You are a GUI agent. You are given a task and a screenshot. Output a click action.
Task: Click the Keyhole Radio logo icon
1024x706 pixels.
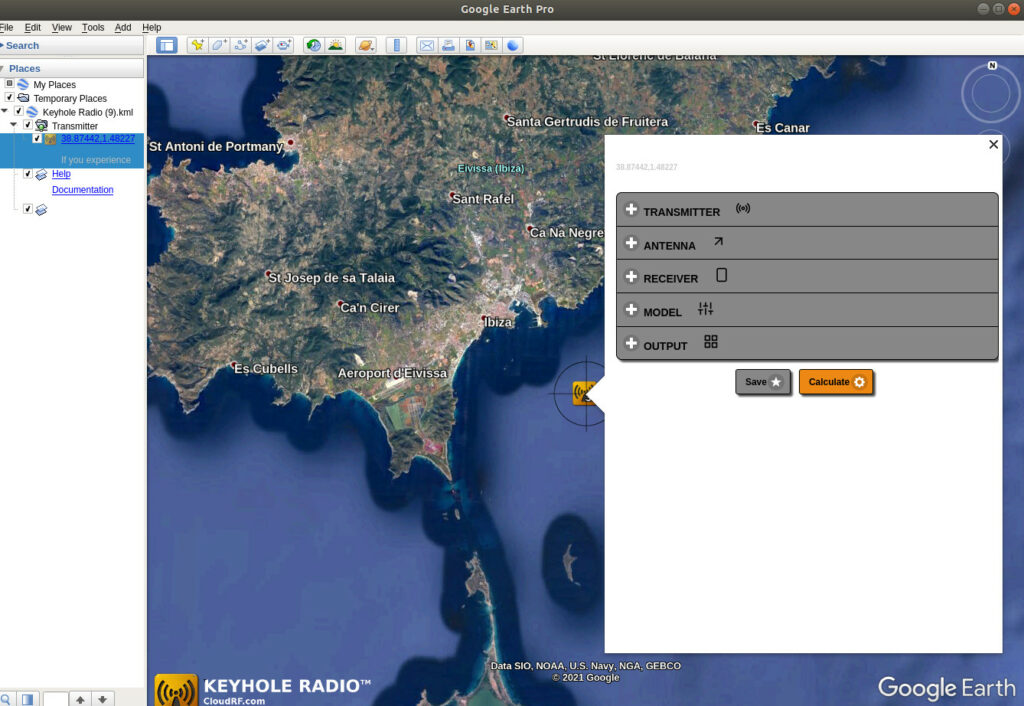coord(176,690)
